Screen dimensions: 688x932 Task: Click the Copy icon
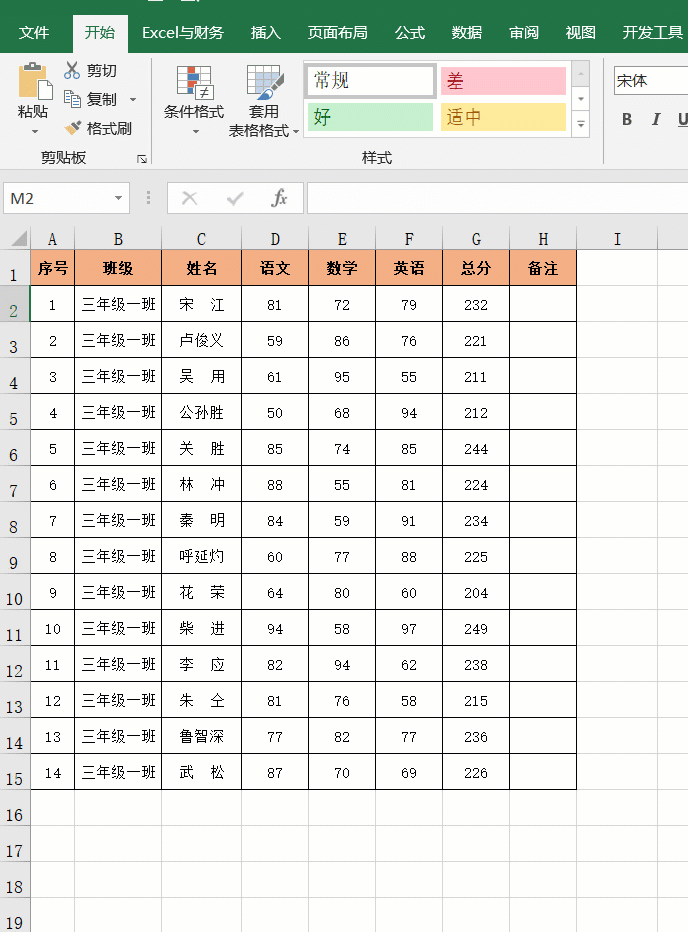[72, 99]
